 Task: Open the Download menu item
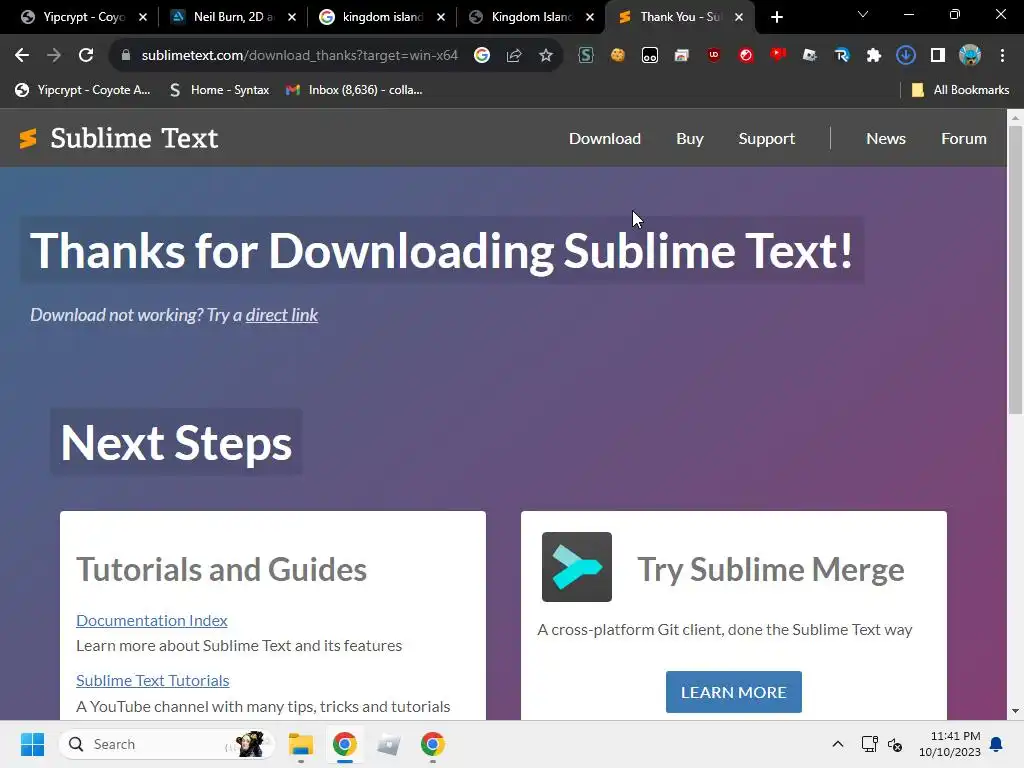coord(605,138)
